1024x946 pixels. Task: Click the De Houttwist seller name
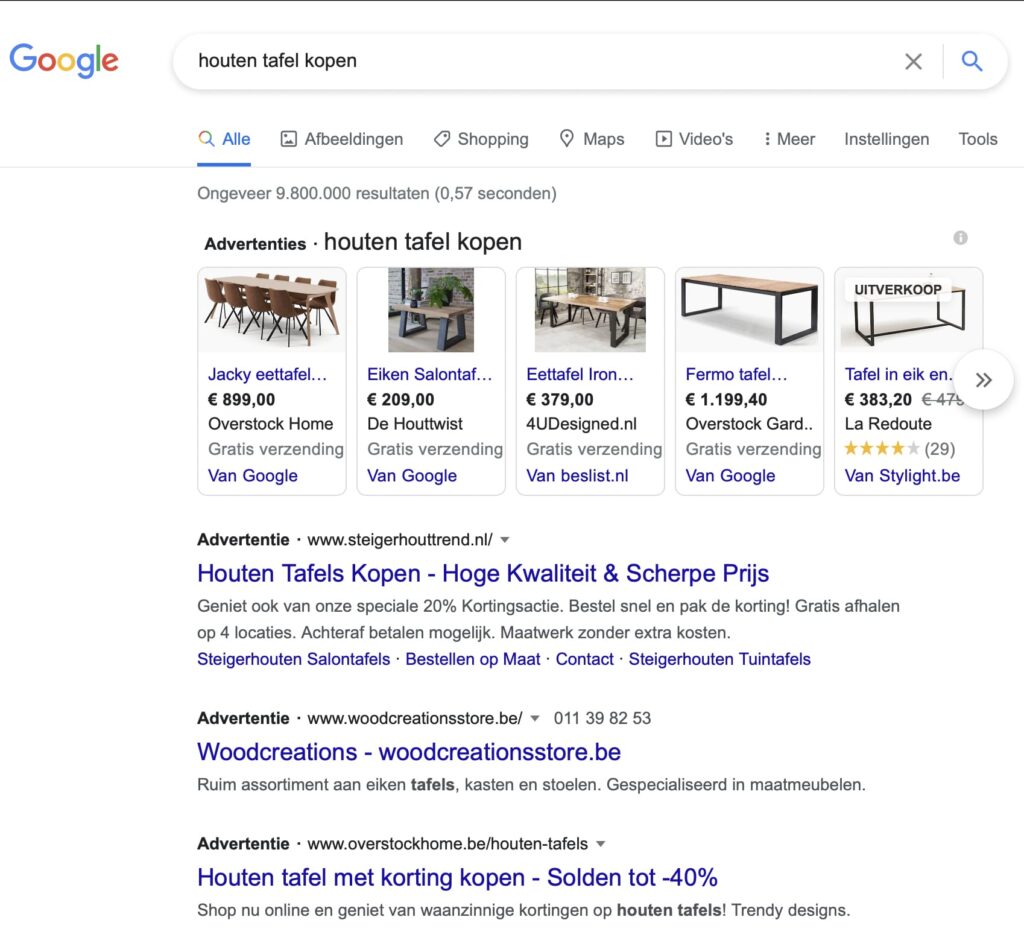pos(415,424)
